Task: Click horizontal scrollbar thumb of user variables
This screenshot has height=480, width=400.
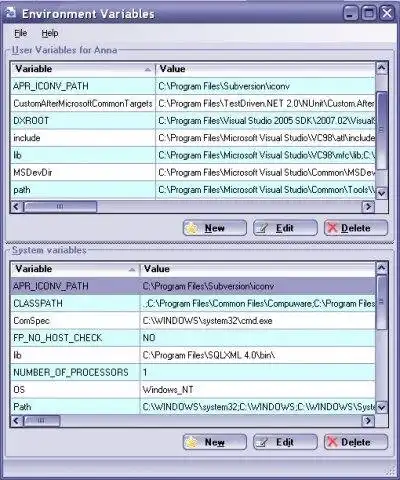Action: point(60,207)
